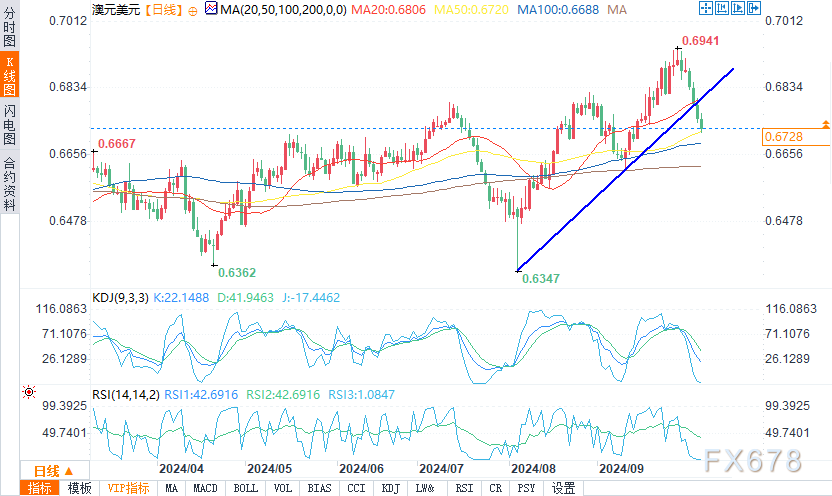Click the MA indicator chart icon beside title

click(x=211, y=8)
